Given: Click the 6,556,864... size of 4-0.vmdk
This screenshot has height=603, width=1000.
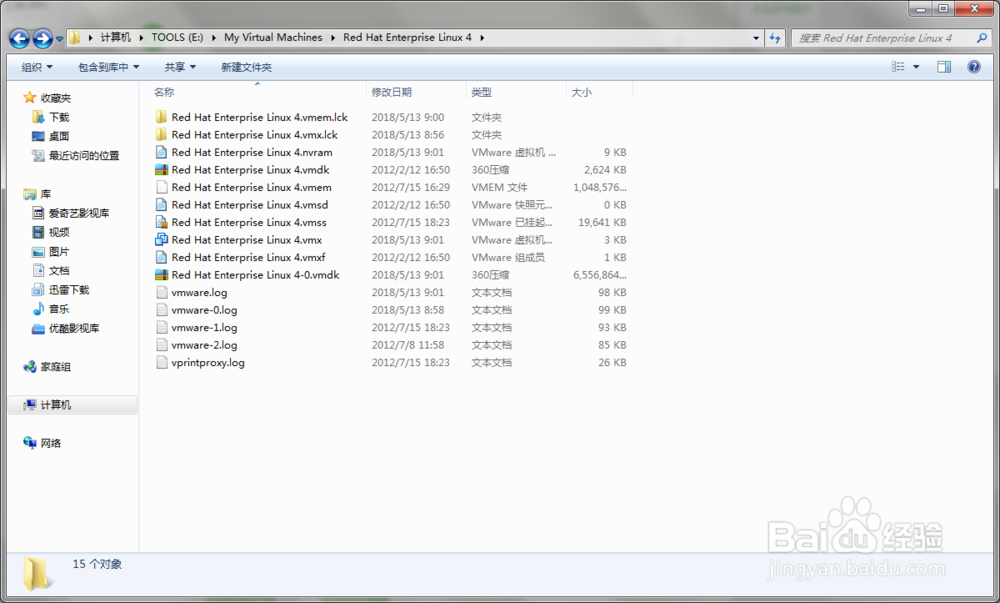Looking at the screenshot, I should 599,275.
